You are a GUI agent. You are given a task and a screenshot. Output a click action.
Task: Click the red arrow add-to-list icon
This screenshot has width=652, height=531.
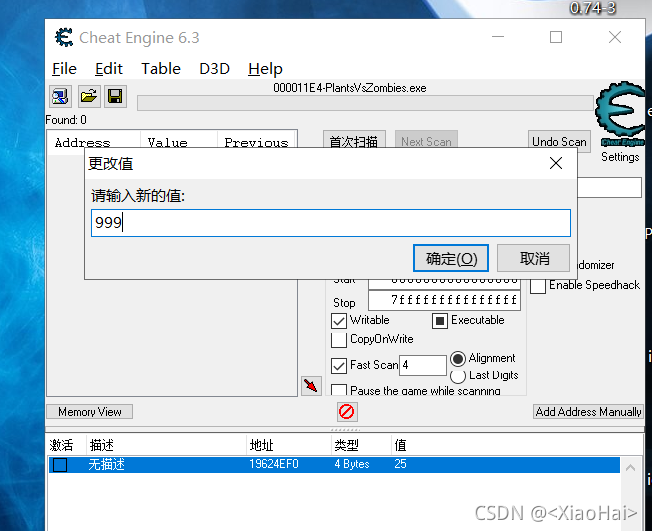311,386
